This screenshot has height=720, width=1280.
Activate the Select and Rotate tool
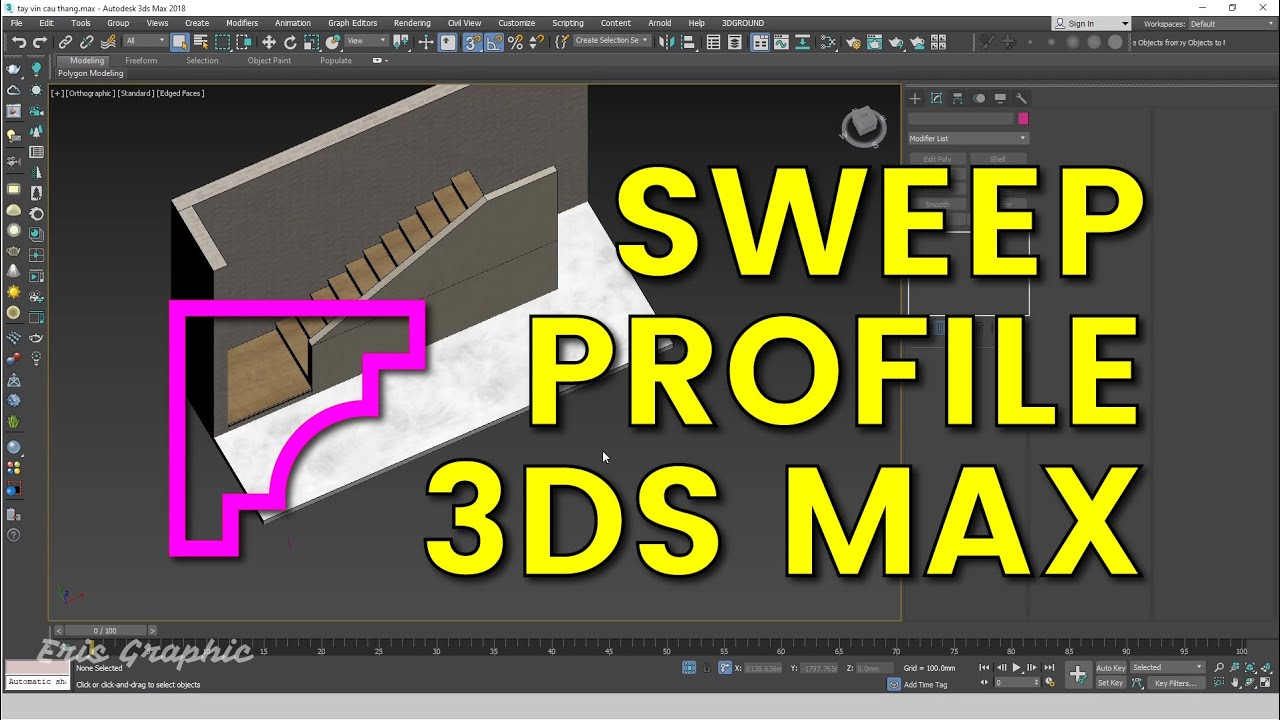coord(290,42)
